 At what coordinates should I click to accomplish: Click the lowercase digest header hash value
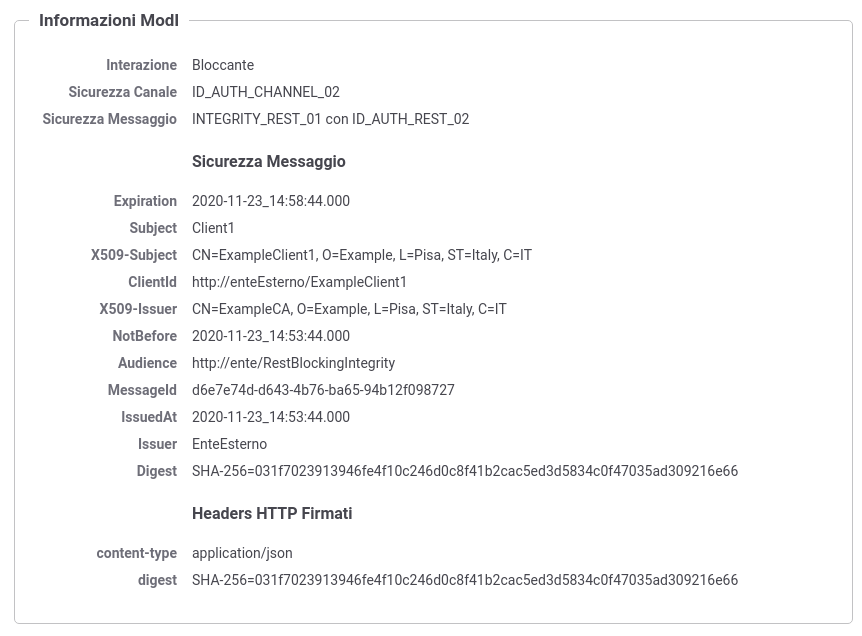(465, 579)
